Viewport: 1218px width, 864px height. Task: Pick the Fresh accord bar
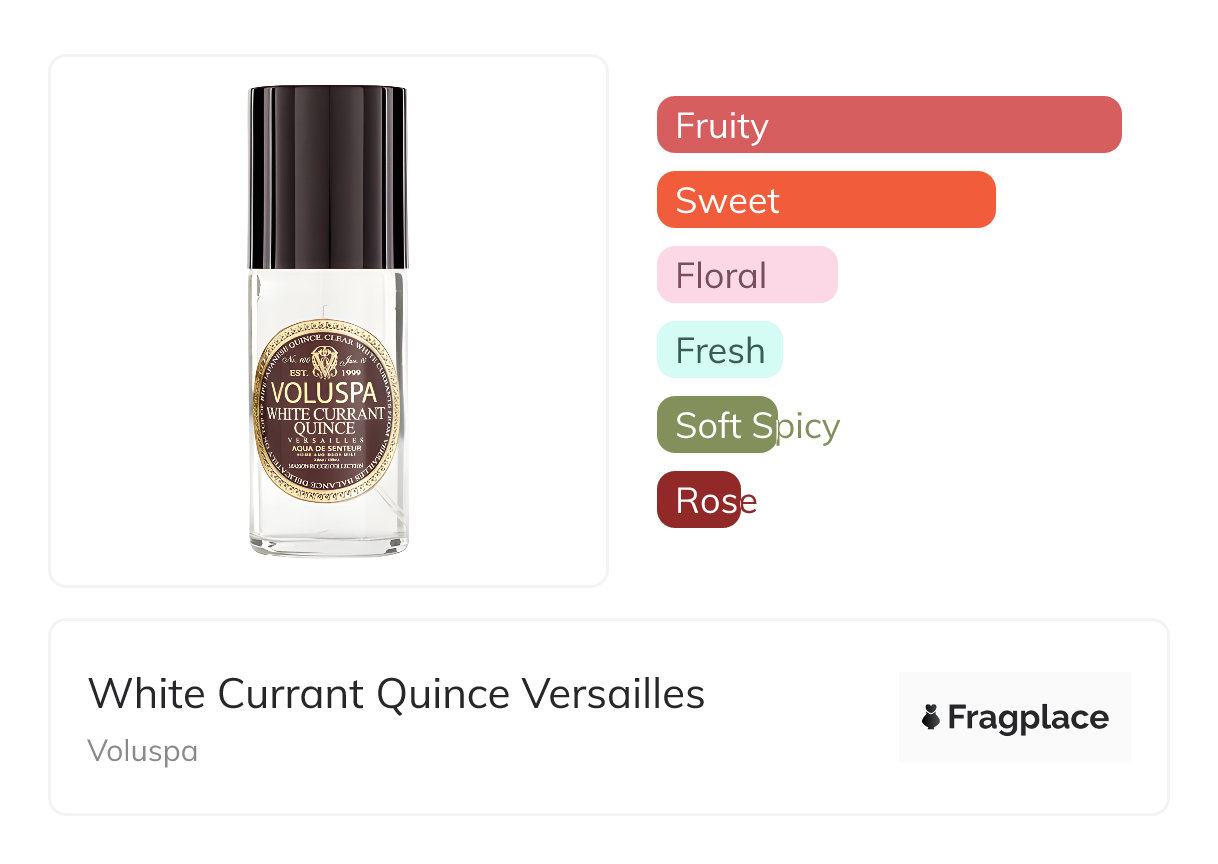click(x=720, y=350)
